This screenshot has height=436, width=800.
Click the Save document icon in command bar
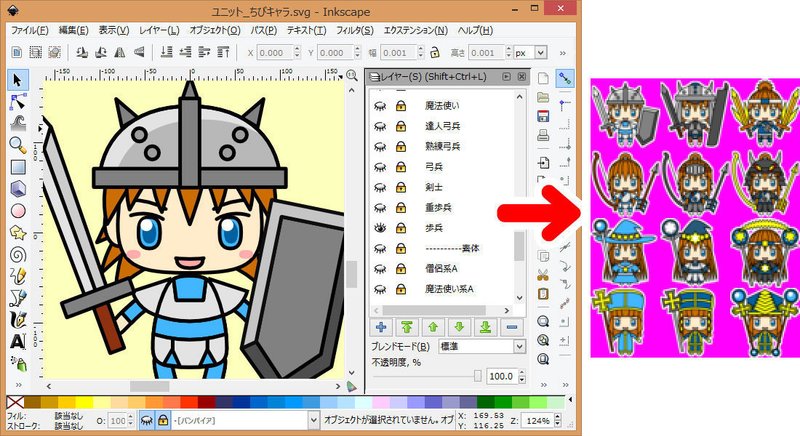pos(543,116)
